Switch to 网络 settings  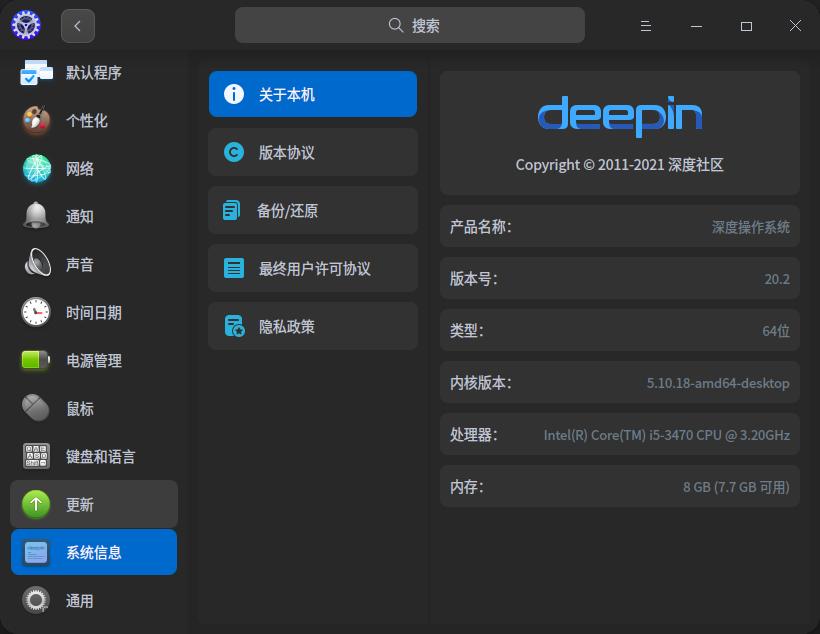coord(94,168)
